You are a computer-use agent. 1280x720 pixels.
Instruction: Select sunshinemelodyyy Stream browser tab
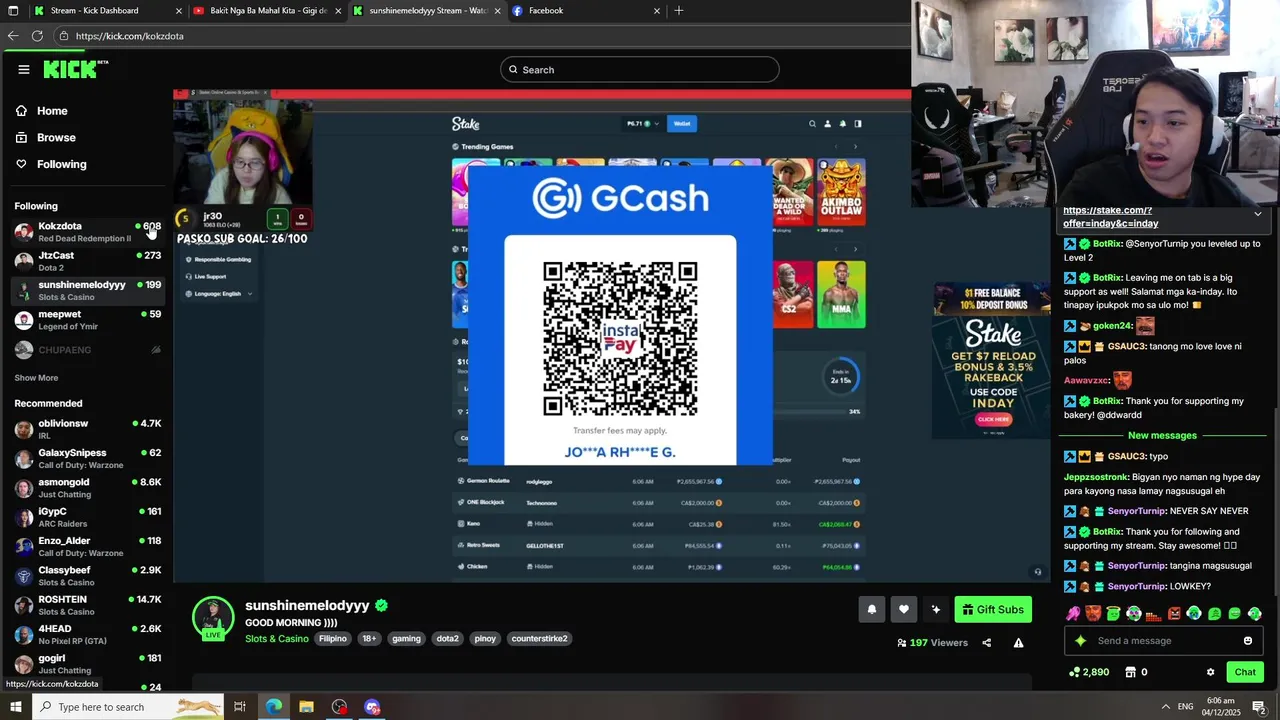[x=426, y=11]
